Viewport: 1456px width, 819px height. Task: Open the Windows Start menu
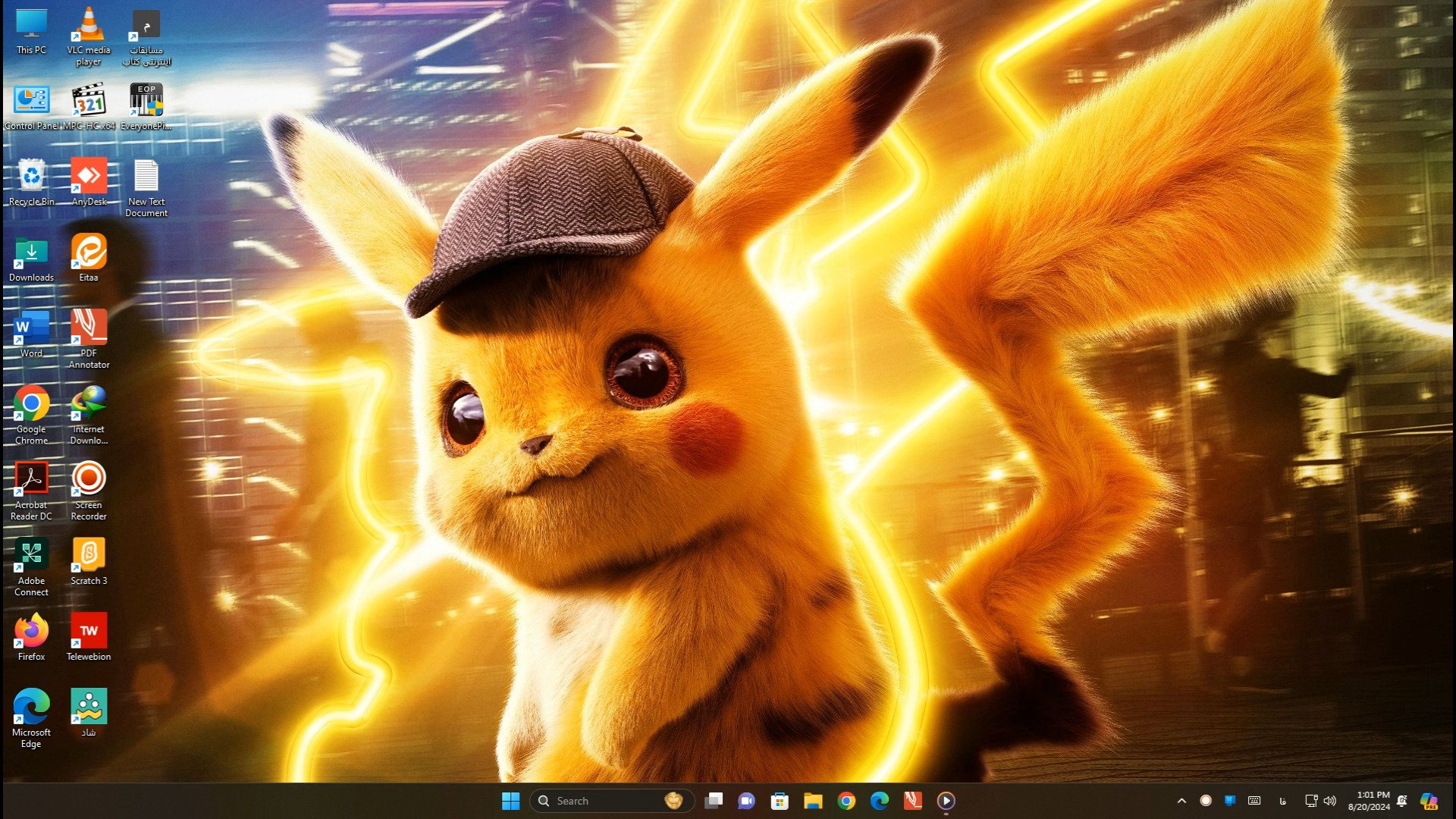click(510, 801)
